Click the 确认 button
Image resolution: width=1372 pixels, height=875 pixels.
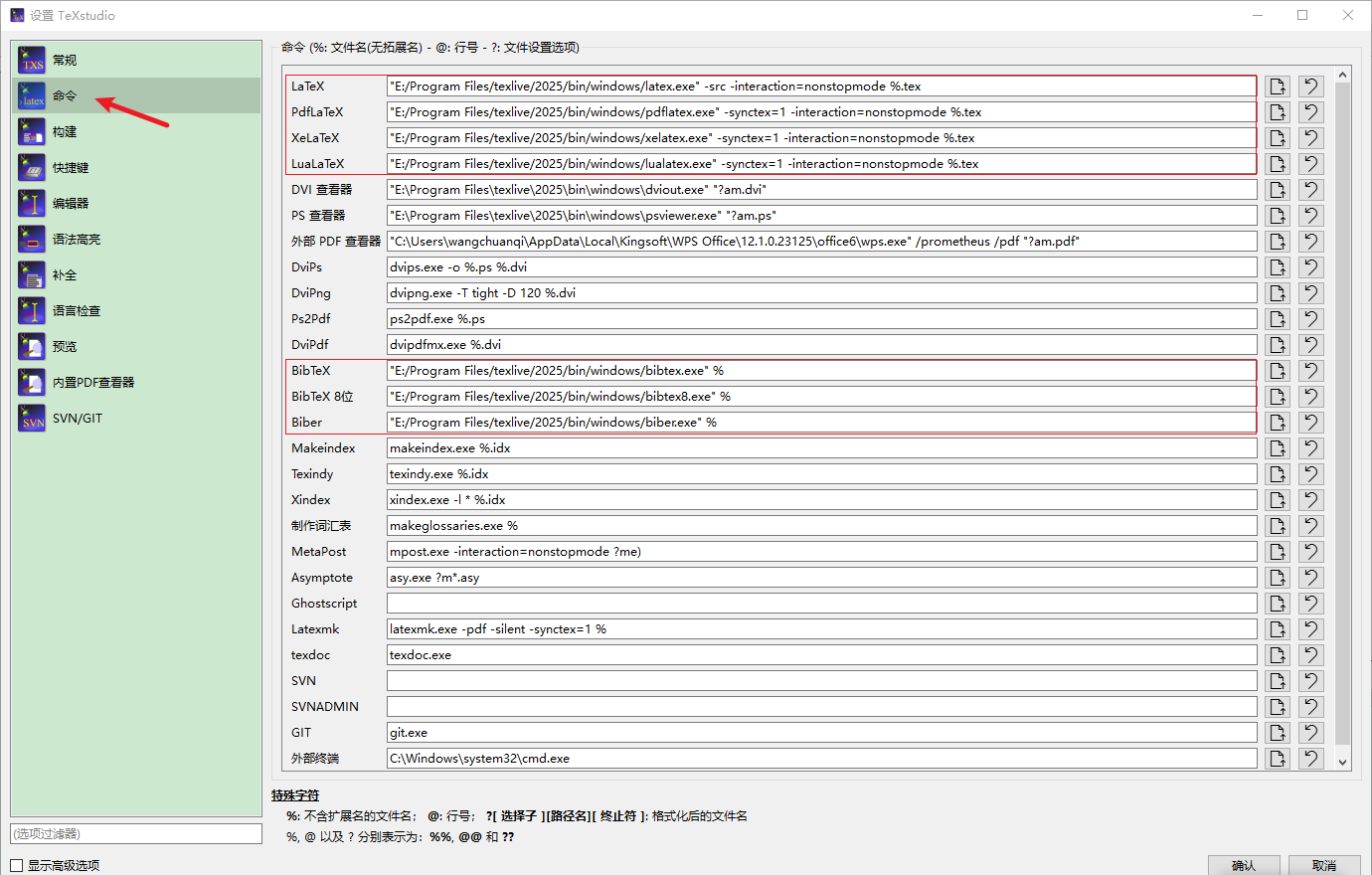tap(1244, 865)
